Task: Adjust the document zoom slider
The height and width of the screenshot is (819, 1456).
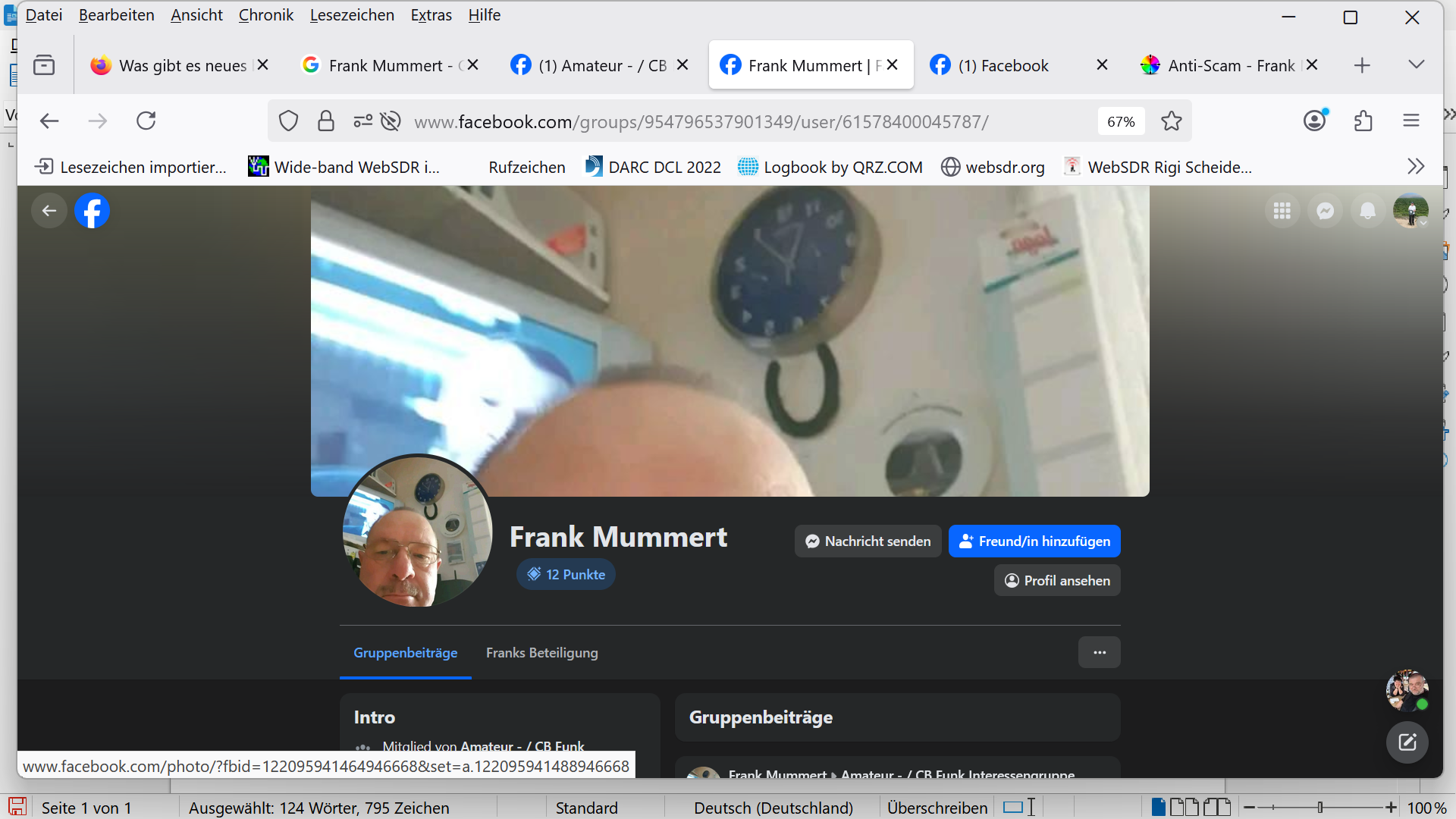Action: pyautogui.click(x=1320, y=808)
